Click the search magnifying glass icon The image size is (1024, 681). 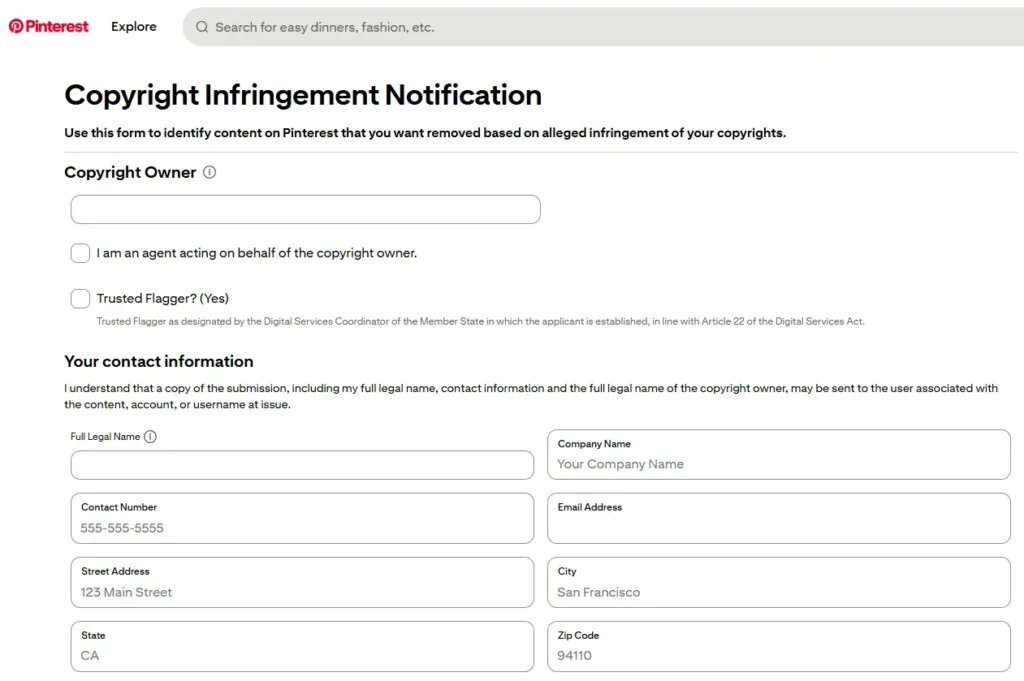202,27
